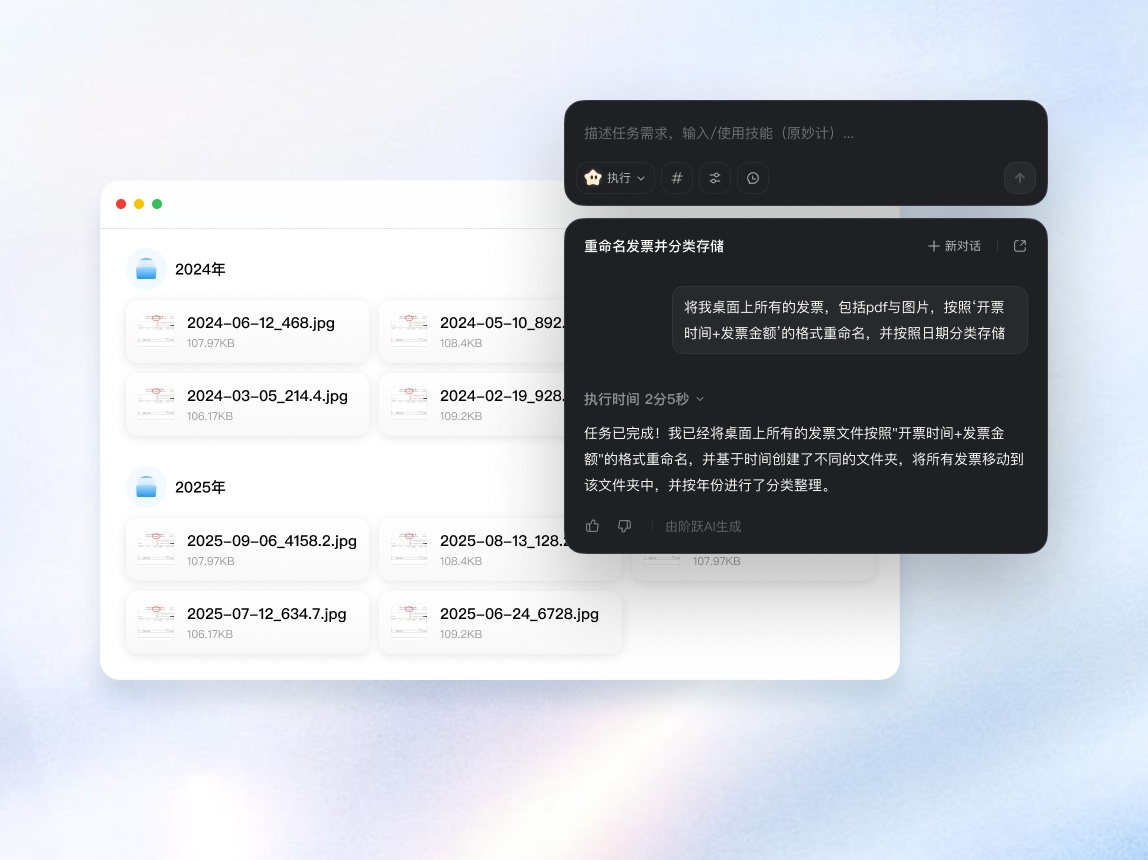Image resolution: width=1148 pixels, height=860 pixels.
Task: Open the skill settings sliders icon
Action: click(715, 177)
